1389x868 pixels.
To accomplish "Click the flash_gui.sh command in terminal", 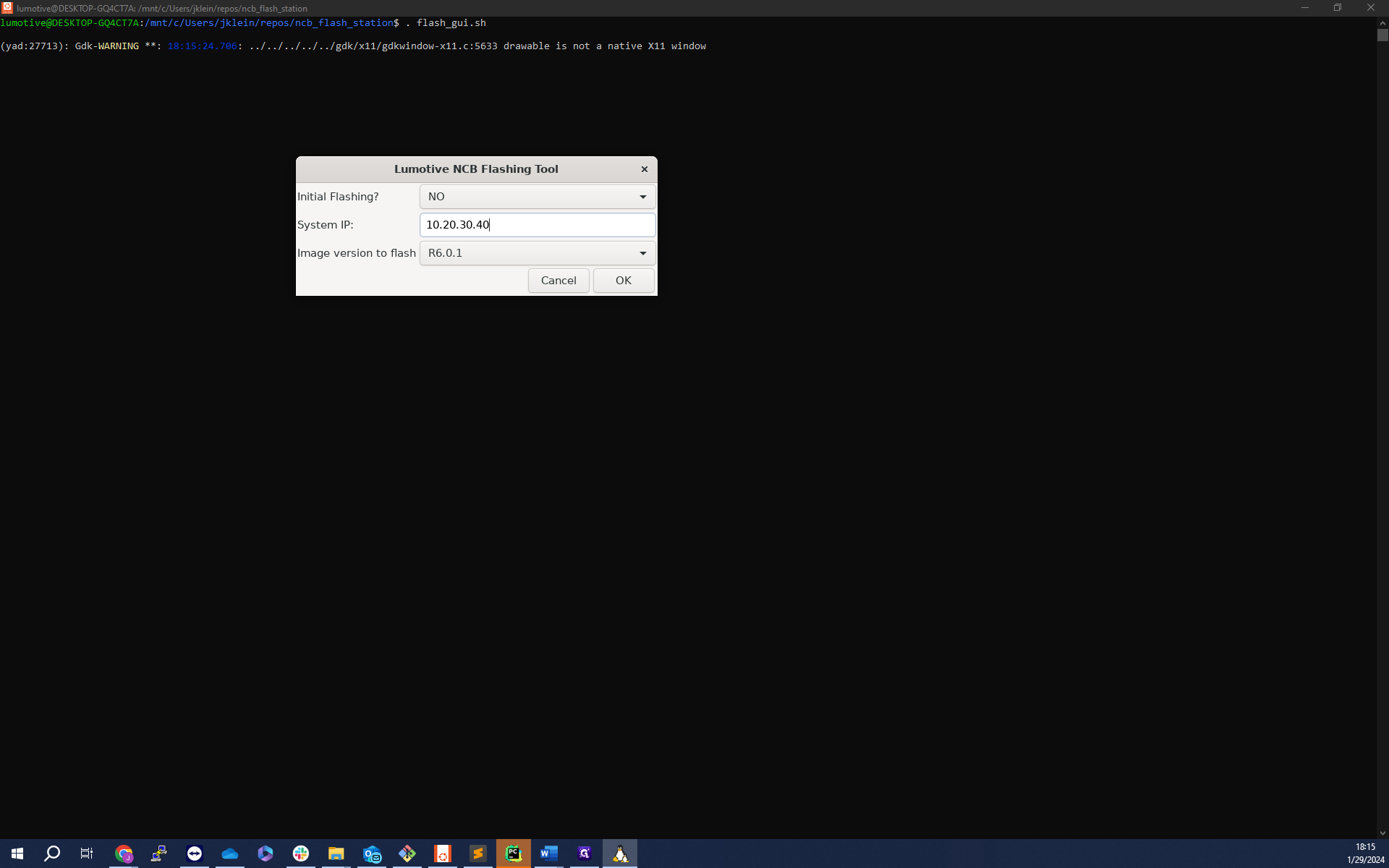I will 451,23.
